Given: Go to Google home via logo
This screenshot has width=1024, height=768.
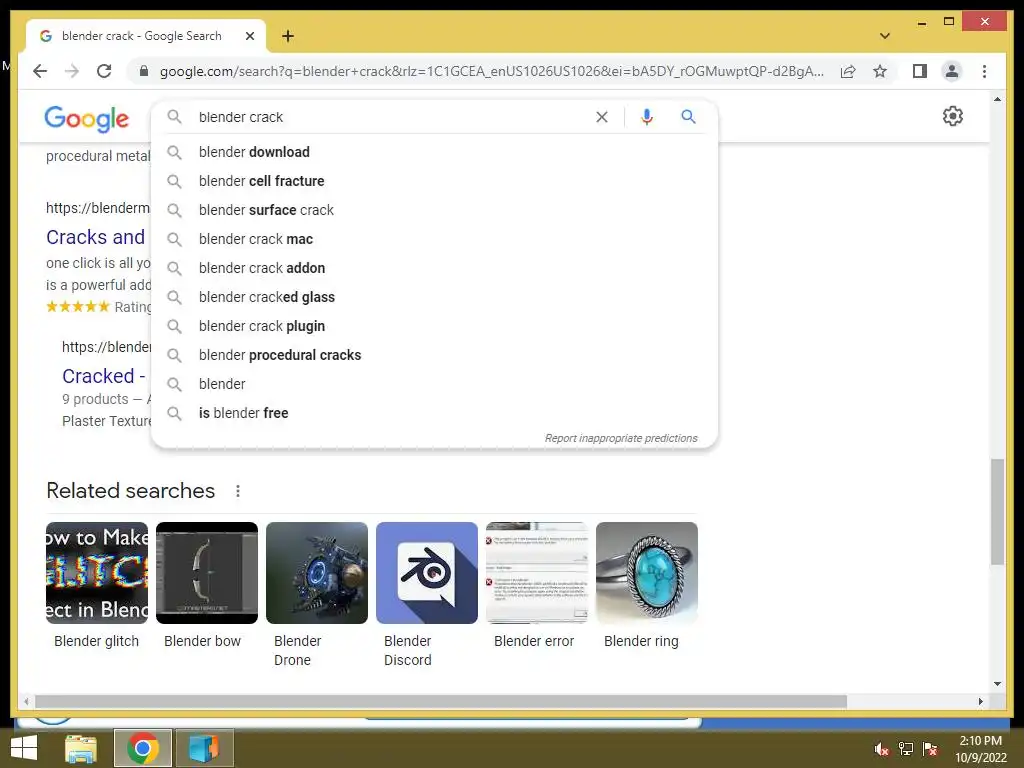Looking at the screenshot, I should tap(86, 119).
